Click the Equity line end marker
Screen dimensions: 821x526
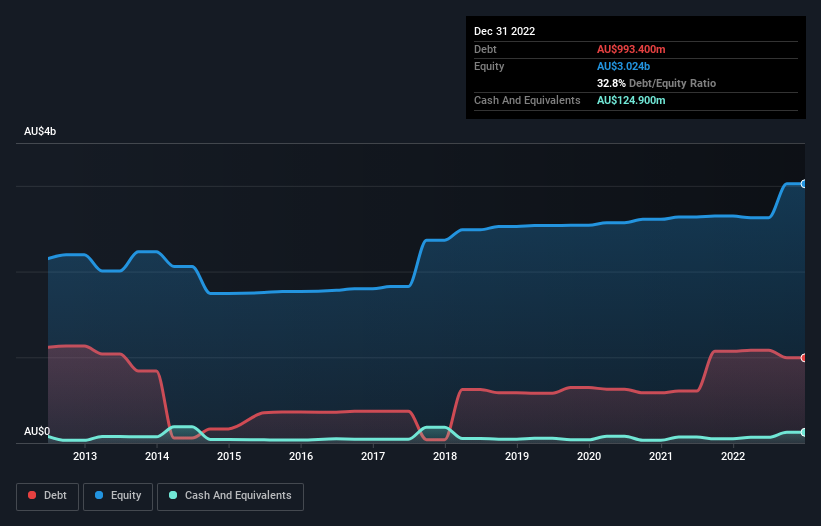tap(804, 184)
